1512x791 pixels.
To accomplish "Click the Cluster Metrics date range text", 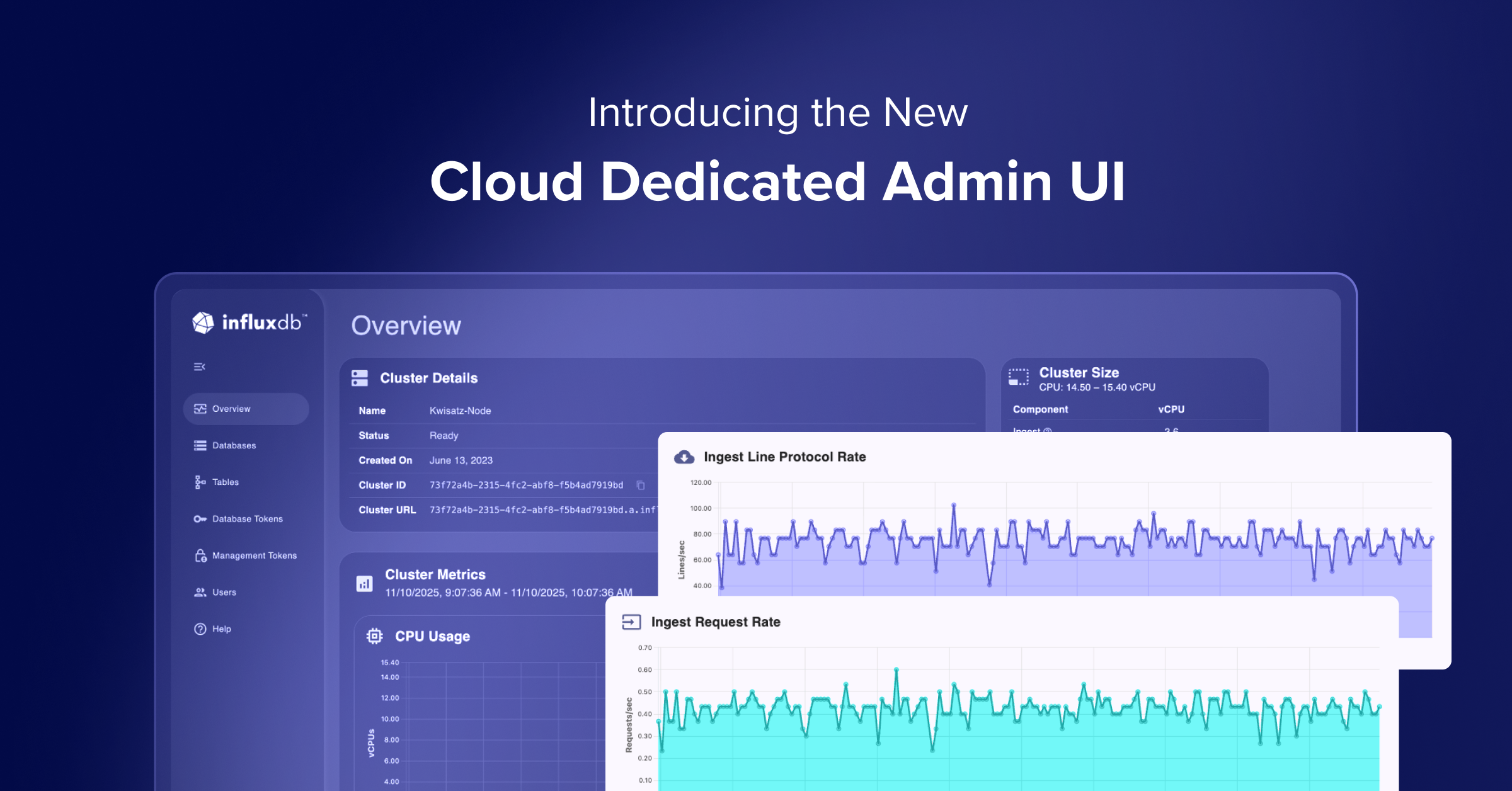I will pos(508,593).
